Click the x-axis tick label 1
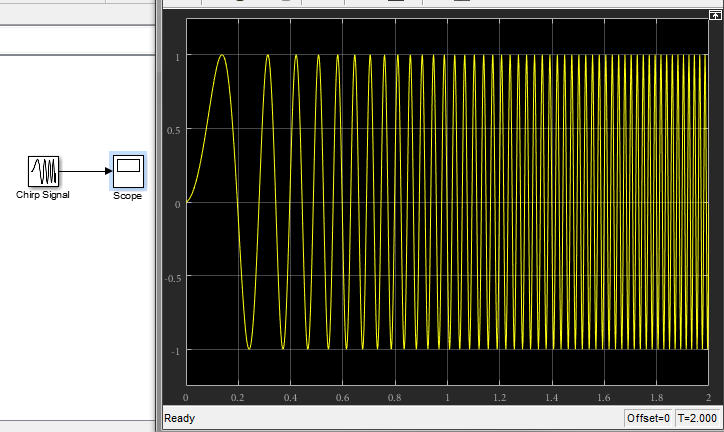Image resolution: width=724 pixels, height=432 pixels. click(x=448, y=397)
